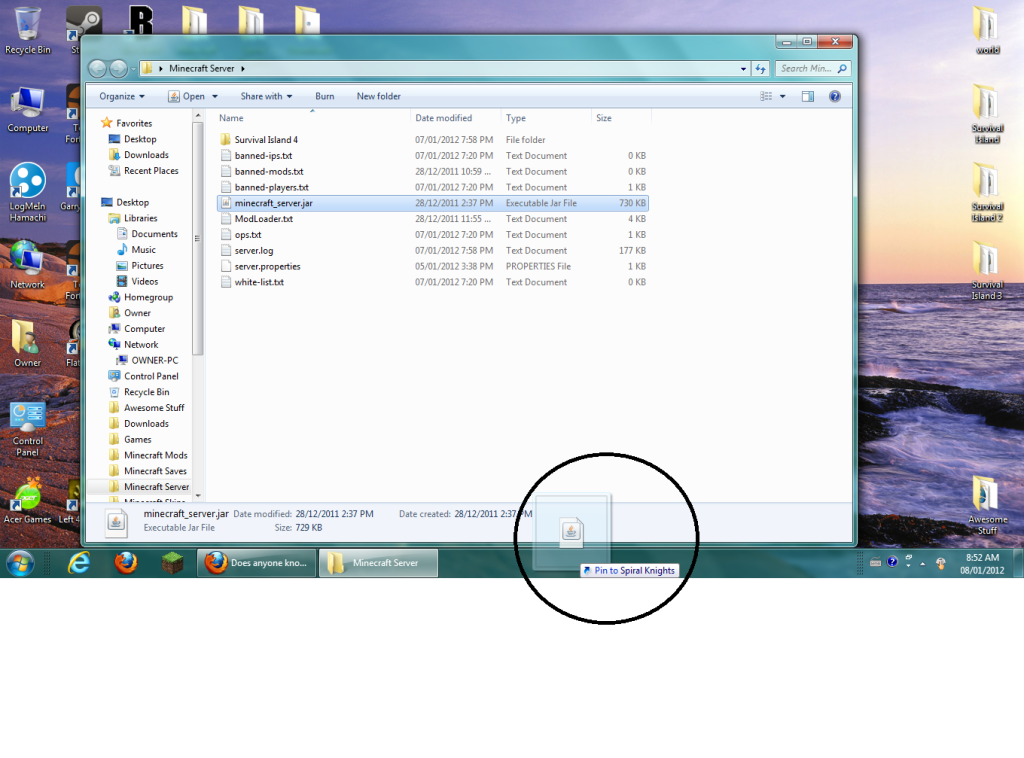Screen dimensions: 1024x758
Task: Expand the address bar history dropdown
Action: (743, 69)
